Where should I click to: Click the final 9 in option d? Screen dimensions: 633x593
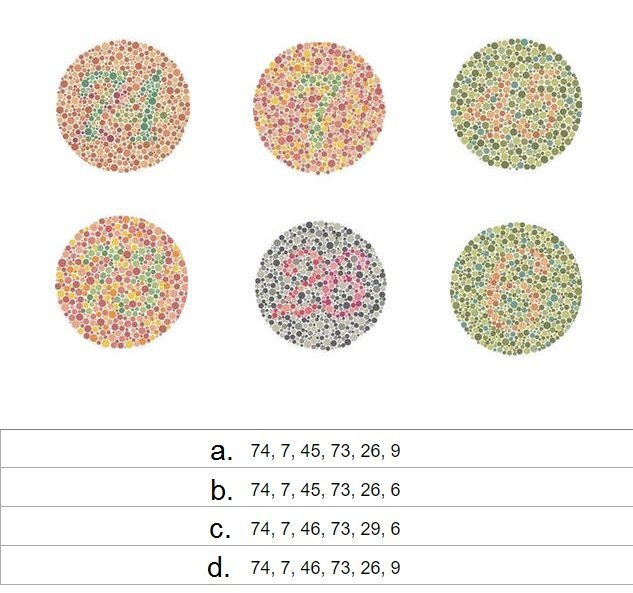[396, 567]
